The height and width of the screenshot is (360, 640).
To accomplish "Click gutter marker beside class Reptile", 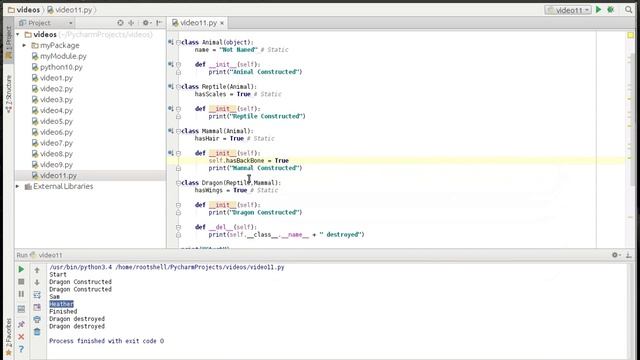I will pos(171,86).
